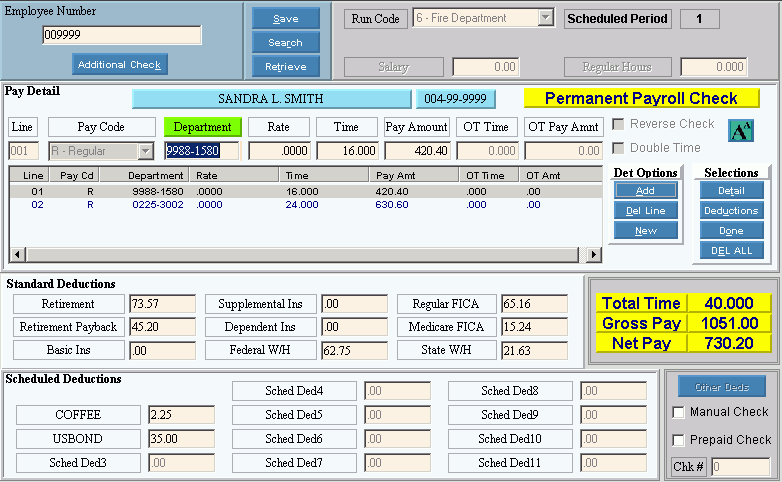Click the Save button

coord(285,18)
